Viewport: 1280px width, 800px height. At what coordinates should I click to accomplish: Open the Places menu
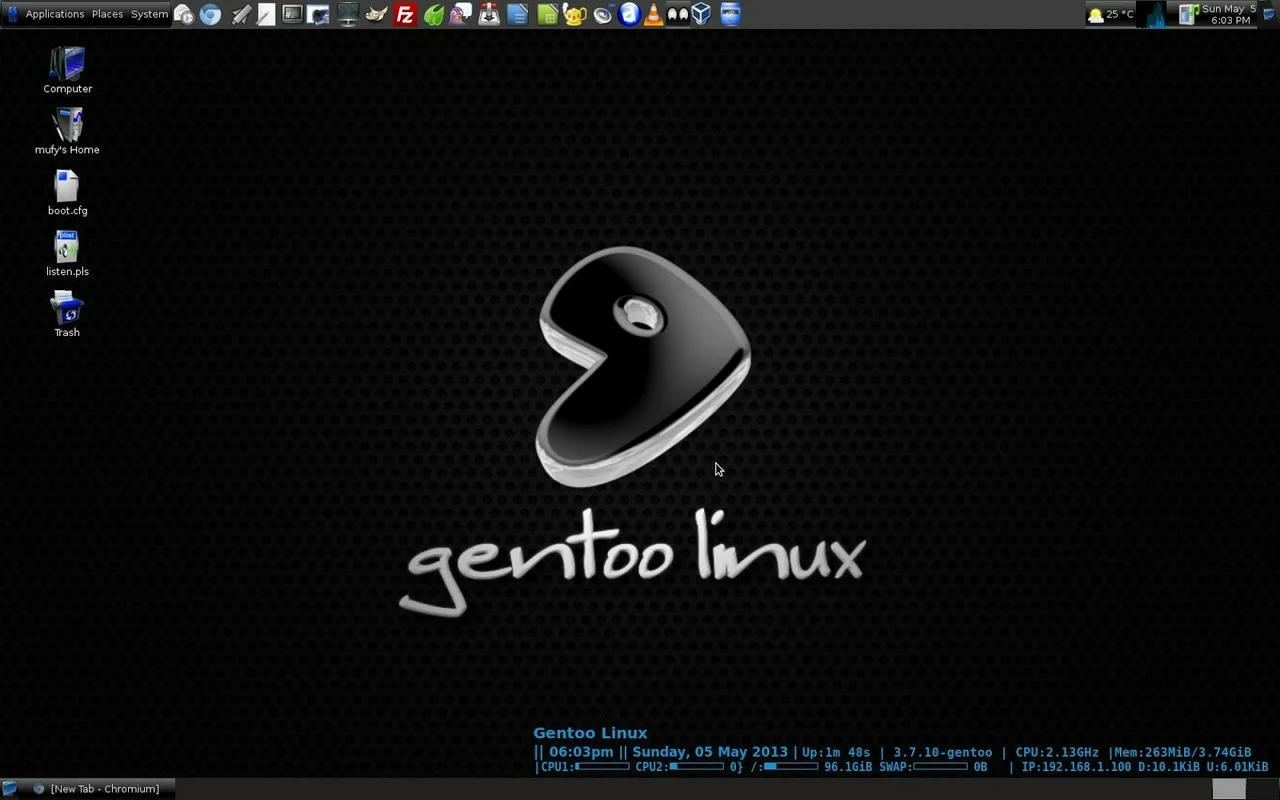[107, 13]
